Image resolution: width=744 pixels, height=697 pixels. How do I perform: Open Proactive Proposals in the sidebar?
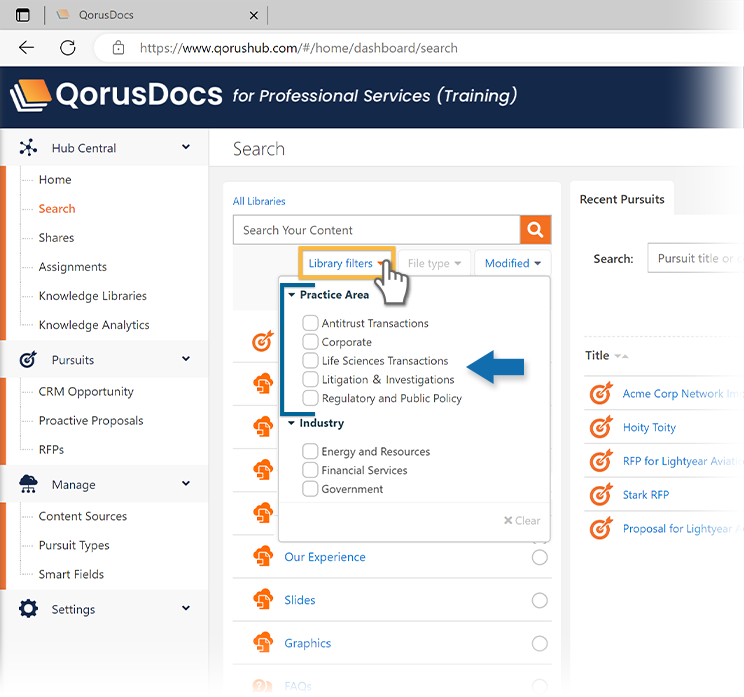point(91,420)
